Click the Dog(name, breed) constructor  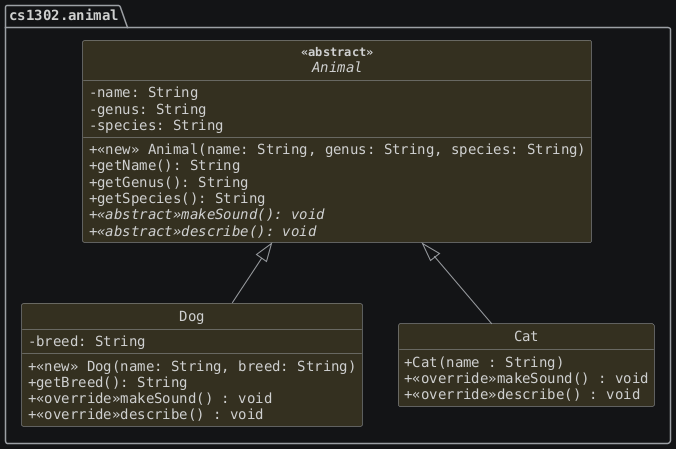point(192,367)
